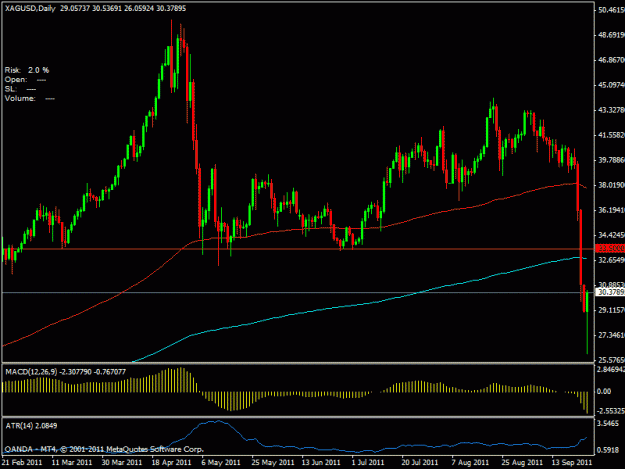Click the 32.65 price scale label
625x469 pixels.
[611, 260]
